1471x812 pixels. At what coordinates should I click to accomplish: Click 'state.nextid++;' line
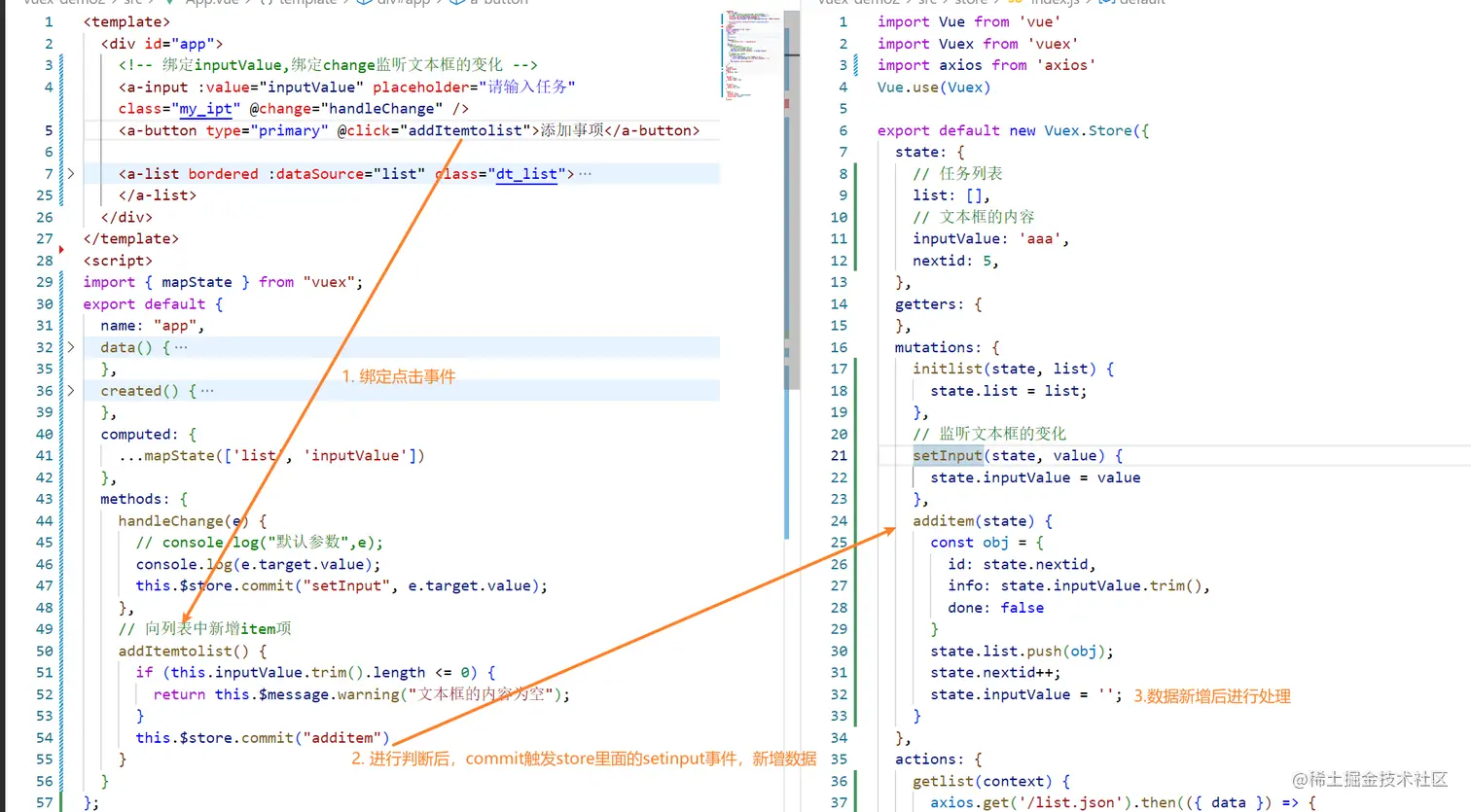996,673
